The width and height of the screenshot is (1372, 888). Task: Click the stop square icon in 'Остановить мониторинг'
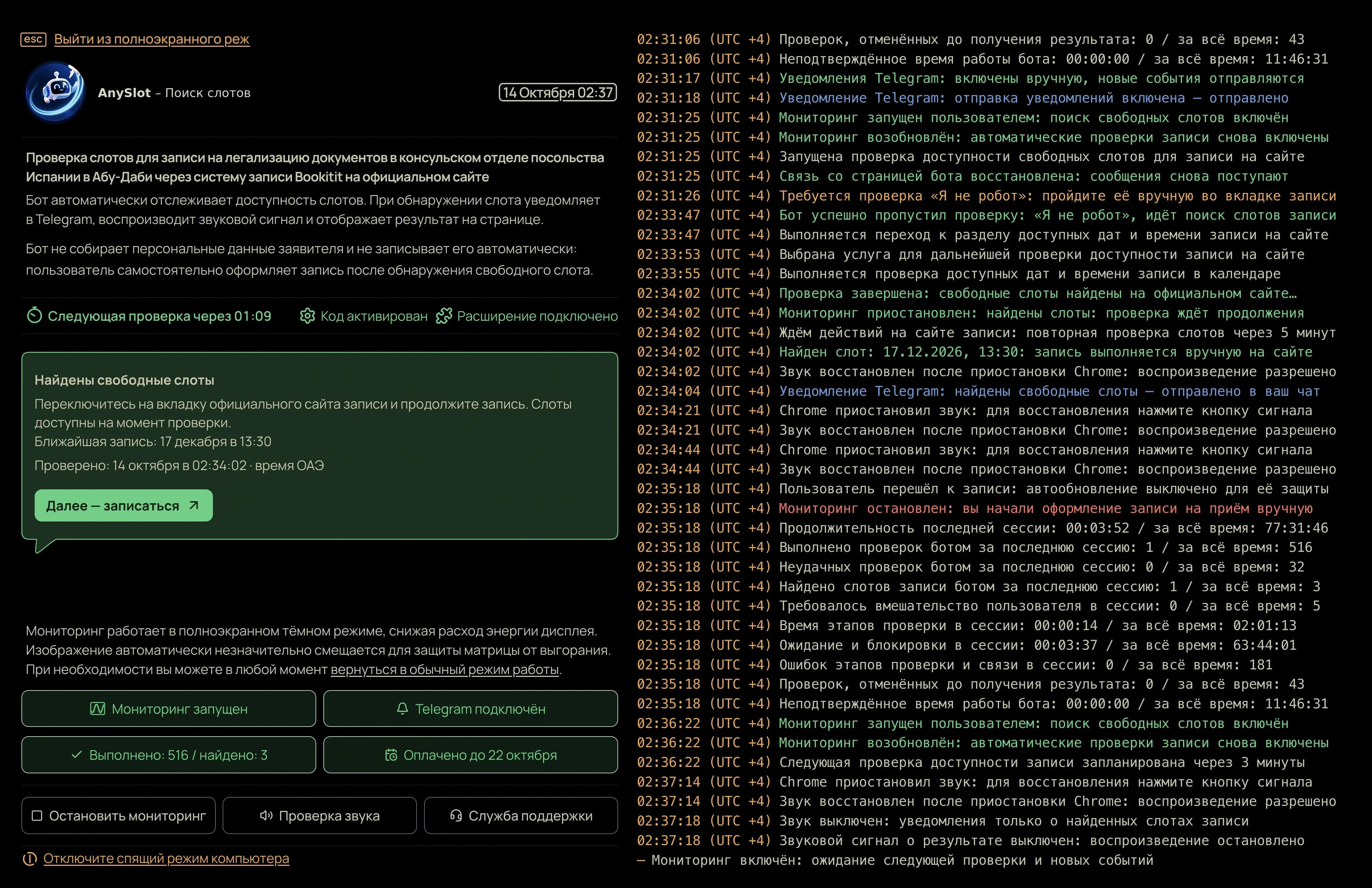click(37, 815)
